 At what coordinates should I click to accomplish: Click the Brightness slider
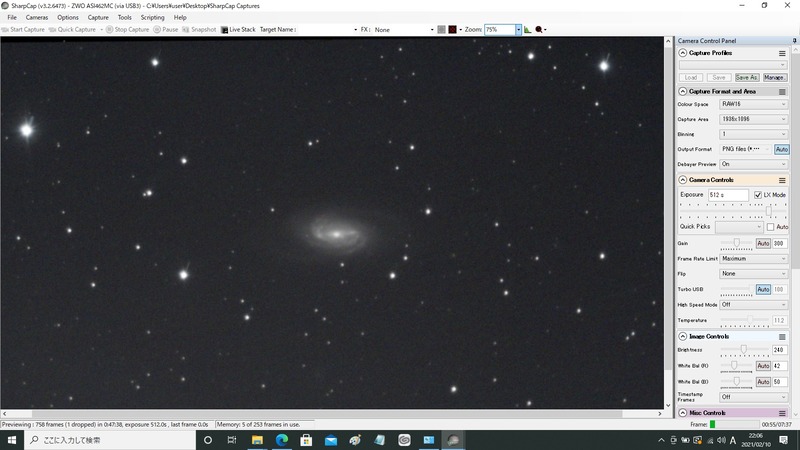[x=744, y=351]
